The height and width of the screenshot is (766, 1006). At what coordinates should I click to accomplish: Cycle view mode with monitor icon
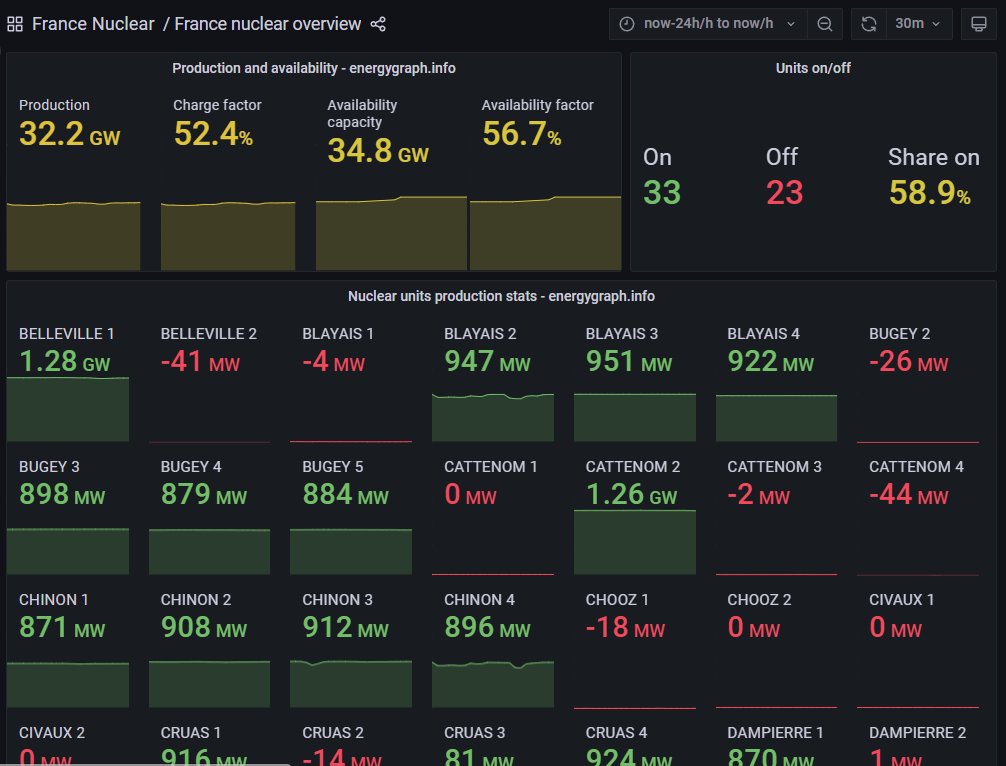978,24
